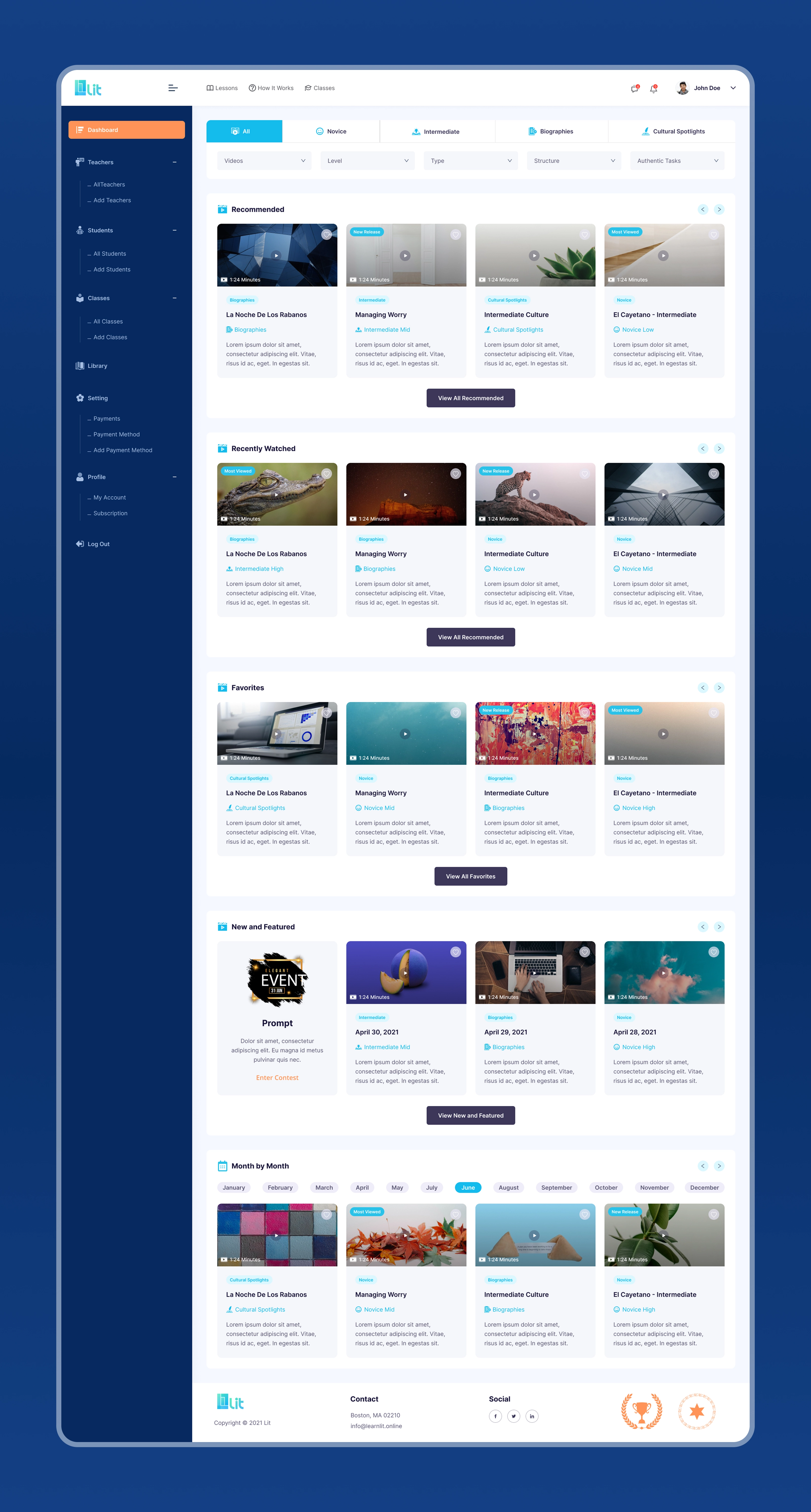Toggle heart on Recommended Managing Worry card

pos(455,235)
